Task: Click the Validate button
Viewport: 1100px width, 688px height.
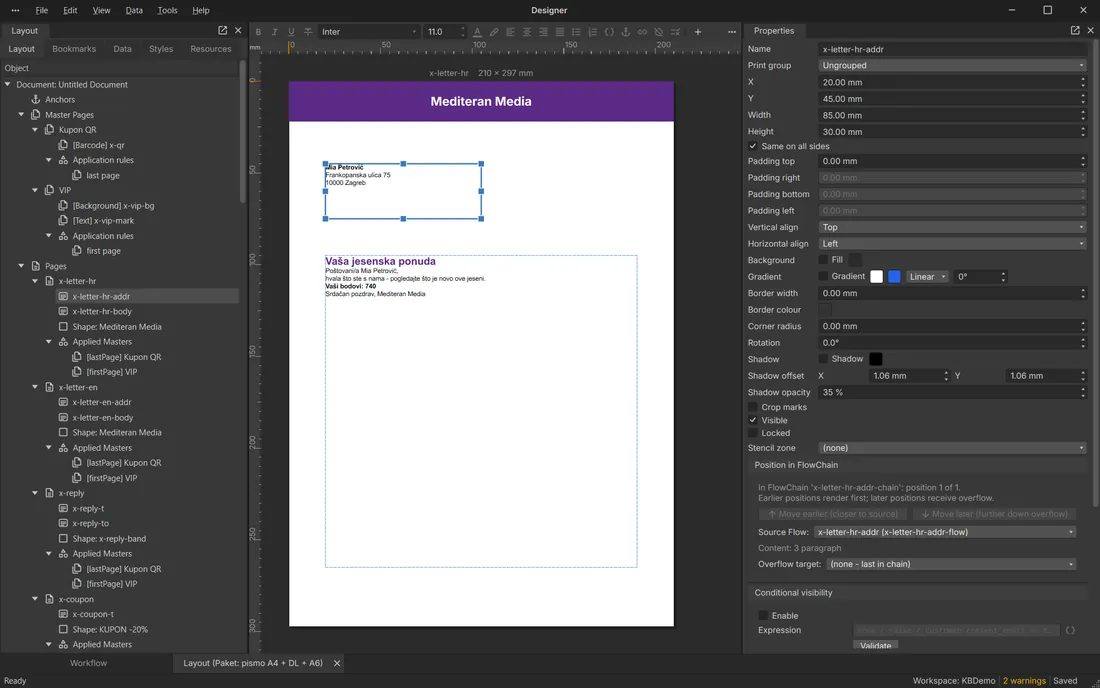Action: (876, 645)
